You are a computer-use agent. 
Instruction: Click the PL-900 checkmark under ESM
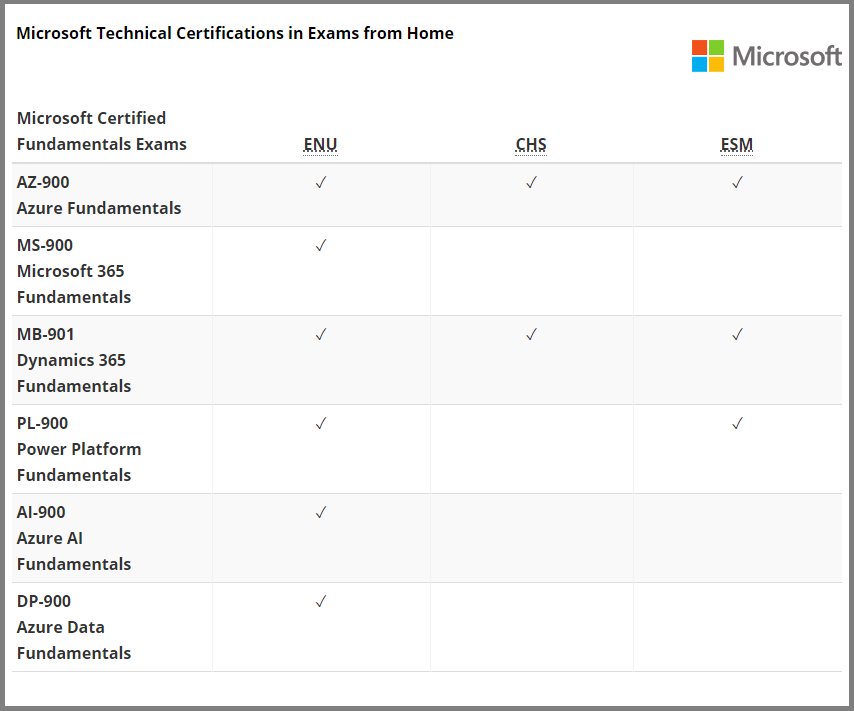(x=737, y=423)
